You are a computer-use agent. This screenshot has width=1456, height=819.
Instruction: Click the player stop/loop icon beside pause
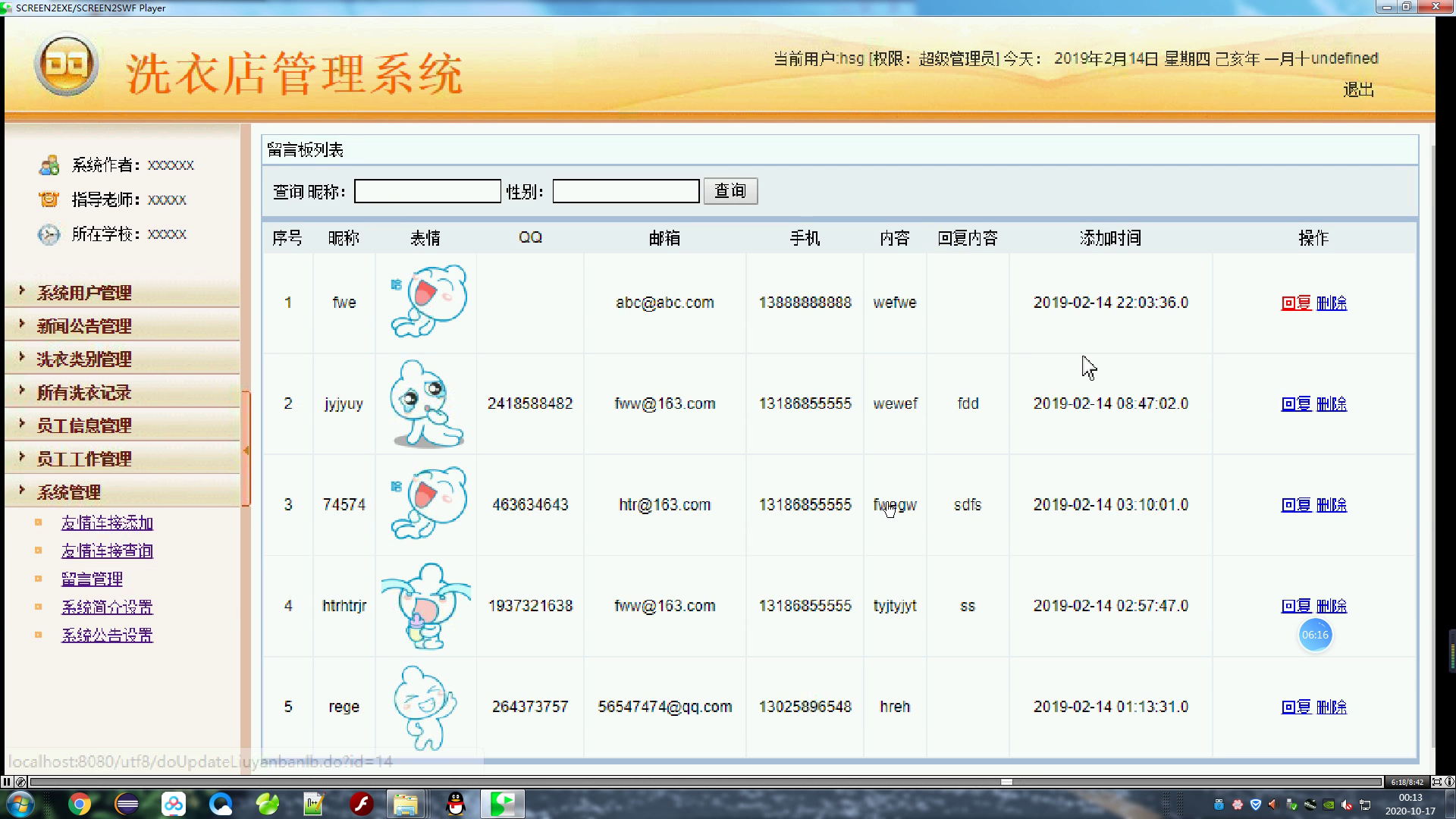point(21,782)
